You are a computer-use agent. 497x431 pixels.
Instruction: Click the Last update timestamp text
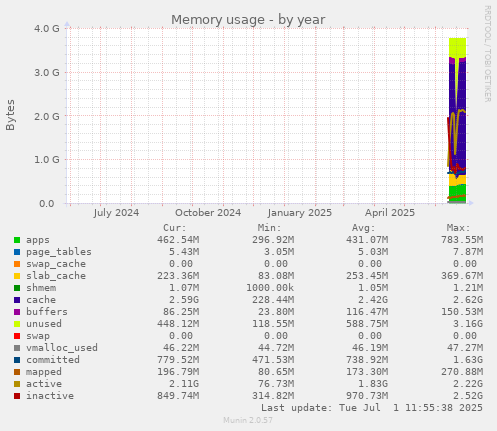pos(372,408)
